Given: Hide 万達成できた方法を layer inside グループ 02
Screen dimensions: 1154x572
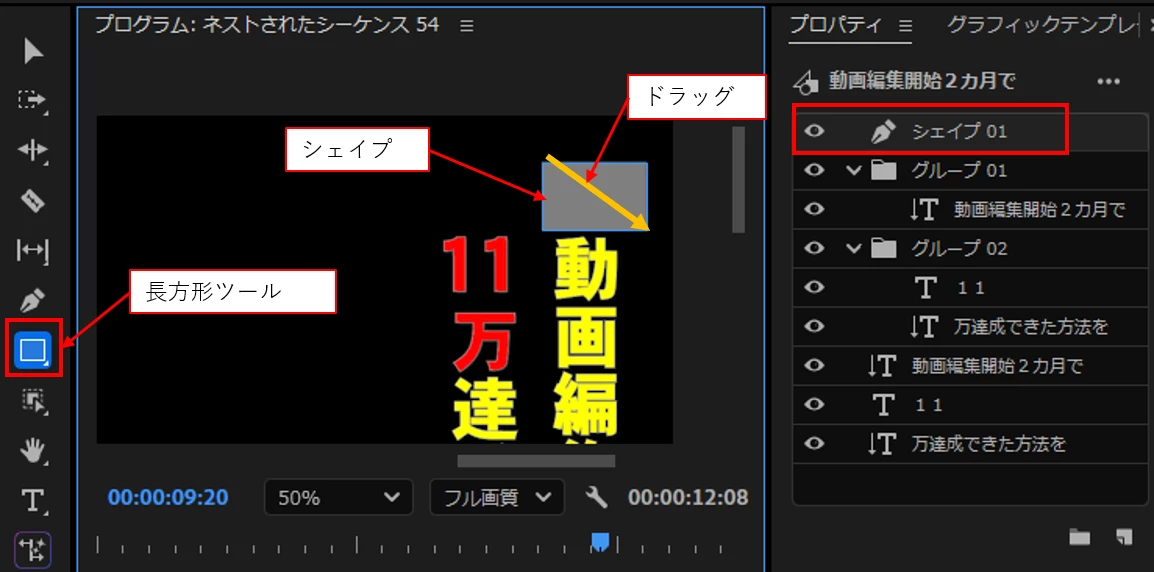Looking at the screenshot, I should tap(813, 326).
